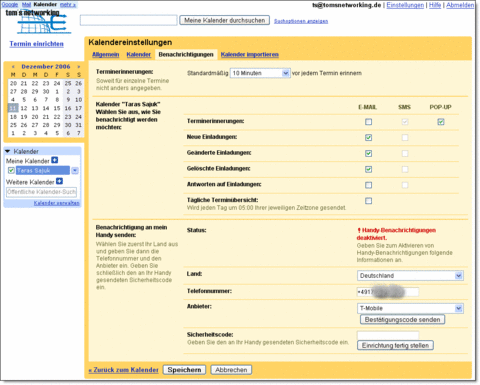Open Google link in top bar
This screenshot has width=480, height=385.
click(x=10, y=5)
